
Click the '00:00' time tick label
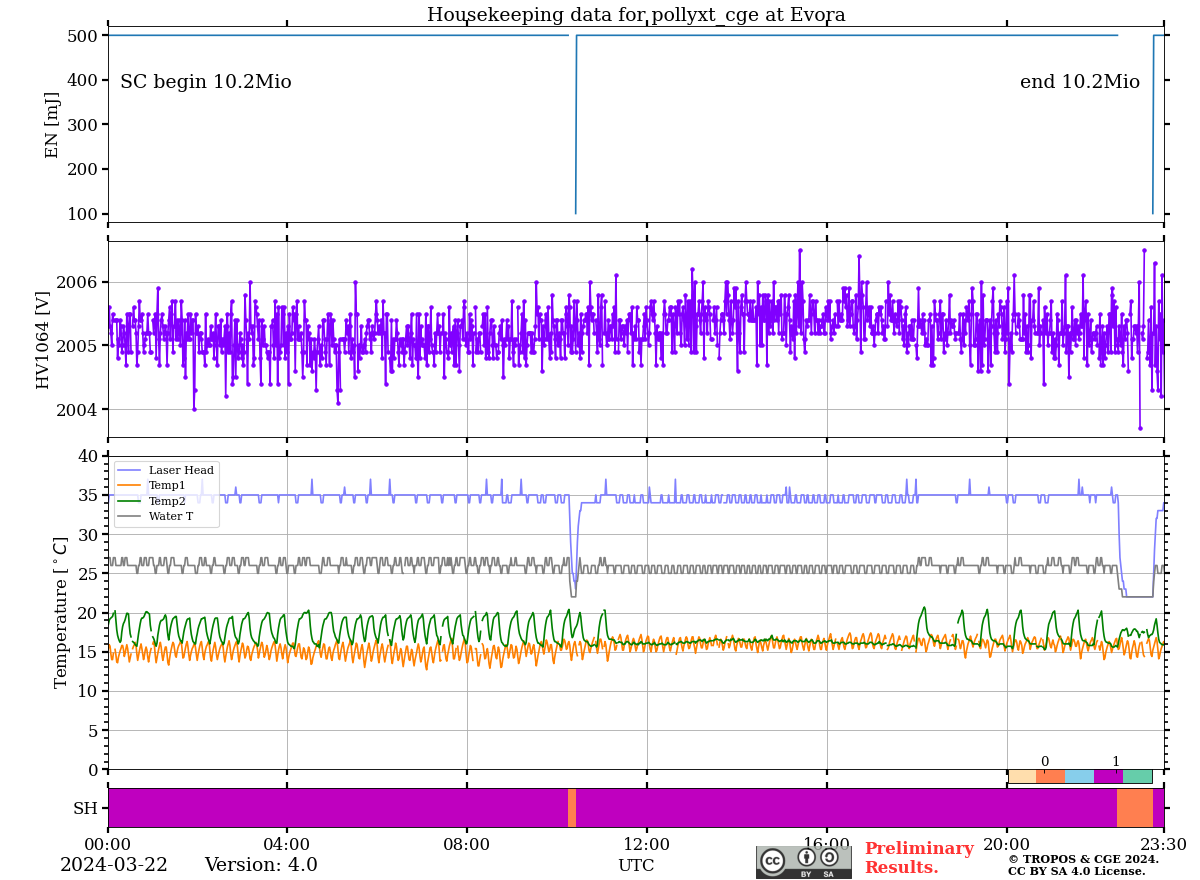pos(108,844)
